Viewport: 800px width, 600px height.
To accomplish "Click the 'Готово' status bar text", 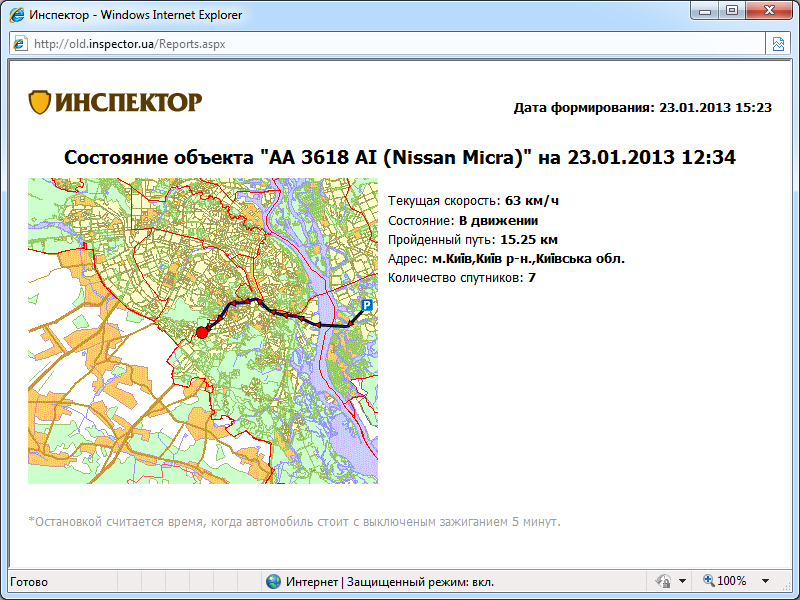I will [x=29, y=582].
